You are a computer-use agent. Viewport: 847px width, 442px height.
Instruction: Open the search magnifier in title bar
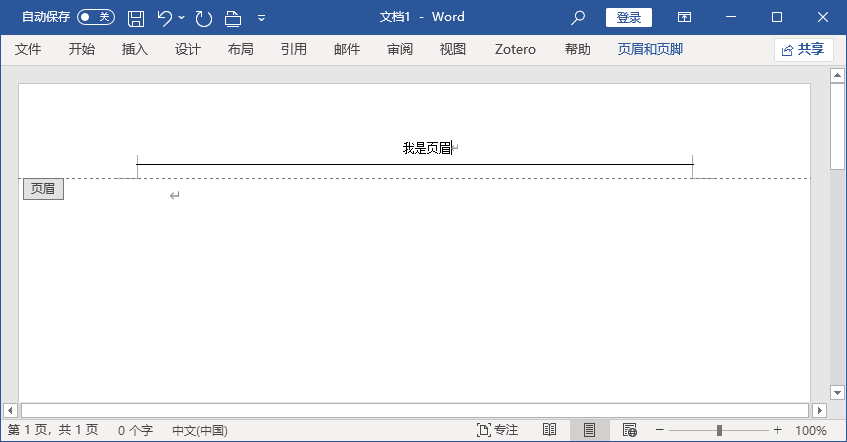point(577,17)
